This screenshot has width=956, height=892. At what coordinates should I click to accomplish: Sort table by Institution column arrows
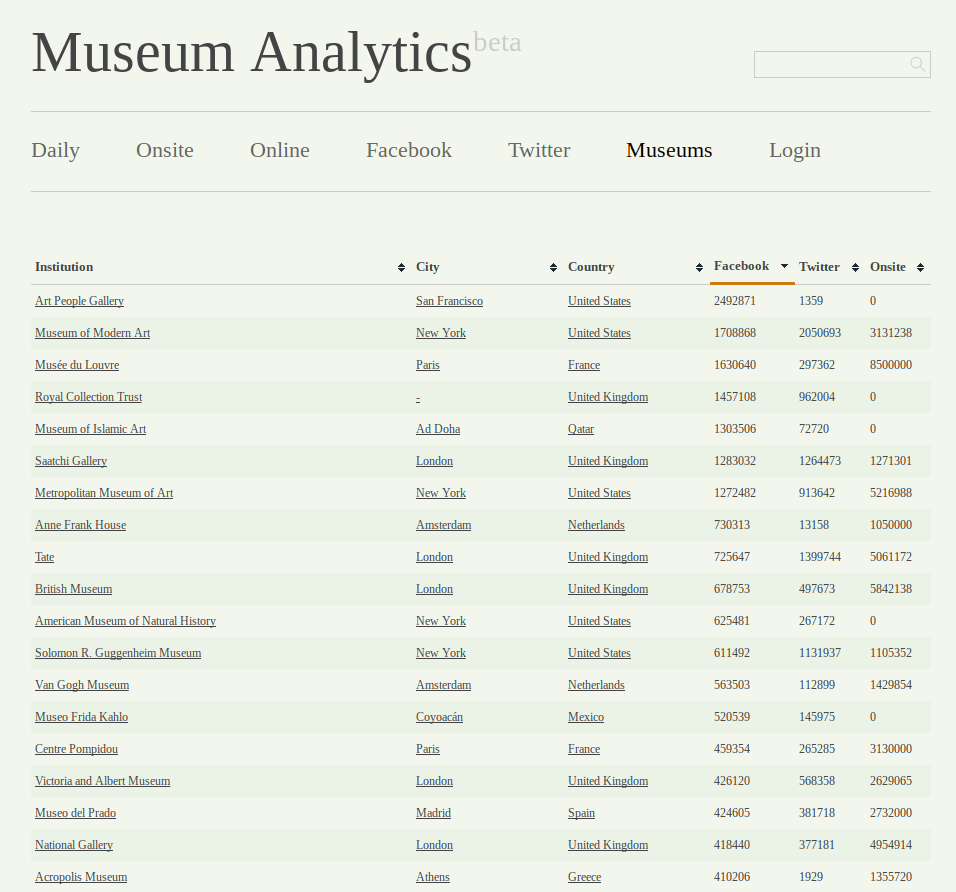point(401,267)
